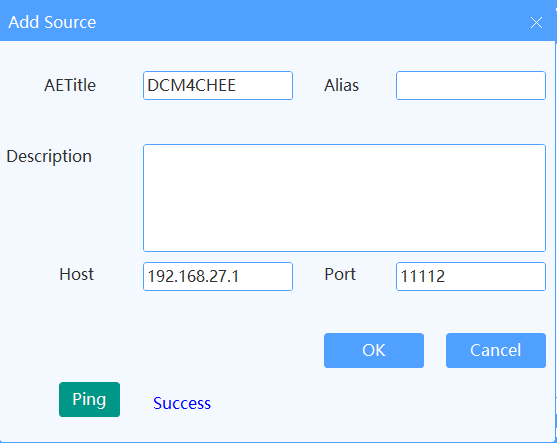This screenshot has height=443, width=557.
Task: Select the Host field showing 192.168.27.1
Action: [x=218, y=276]
